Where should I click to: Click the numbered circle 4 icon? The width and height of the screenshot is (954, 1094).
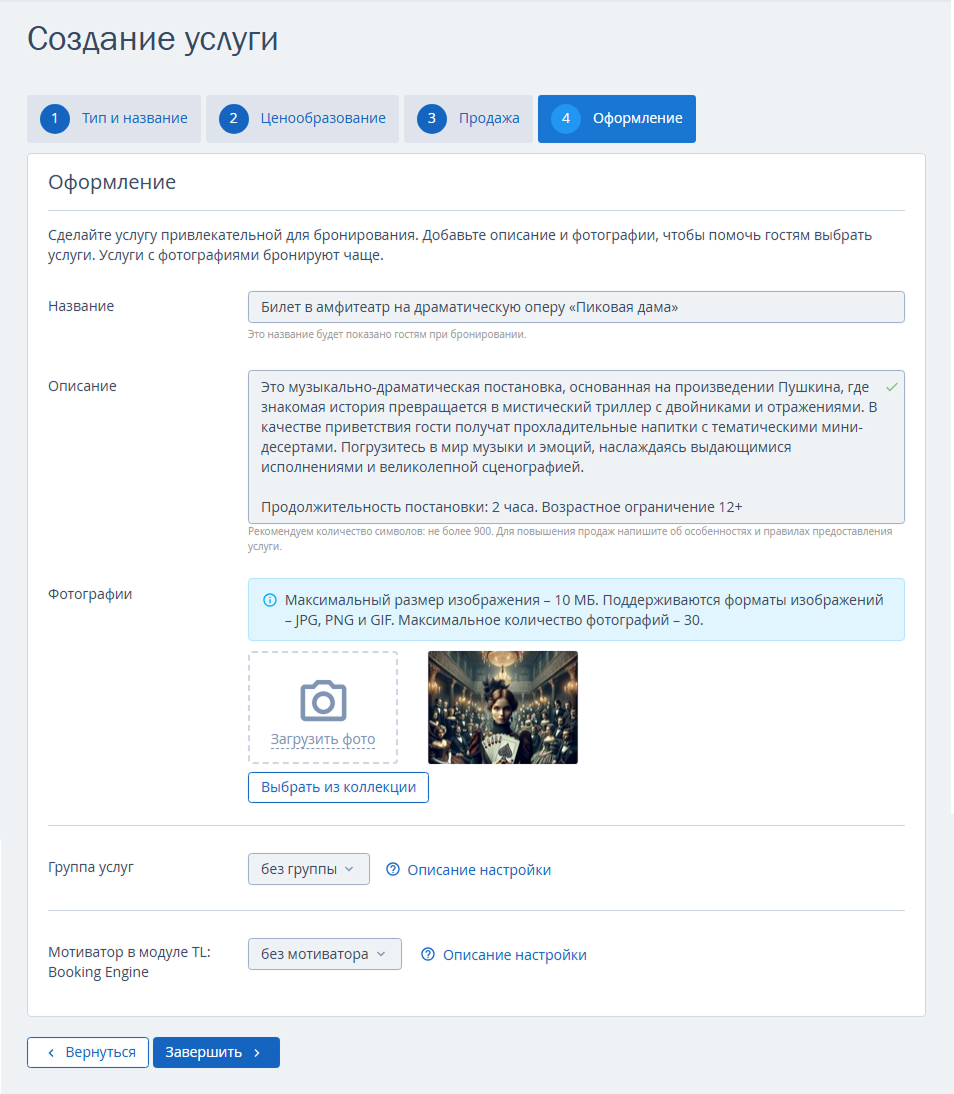(x=565, y=119)
